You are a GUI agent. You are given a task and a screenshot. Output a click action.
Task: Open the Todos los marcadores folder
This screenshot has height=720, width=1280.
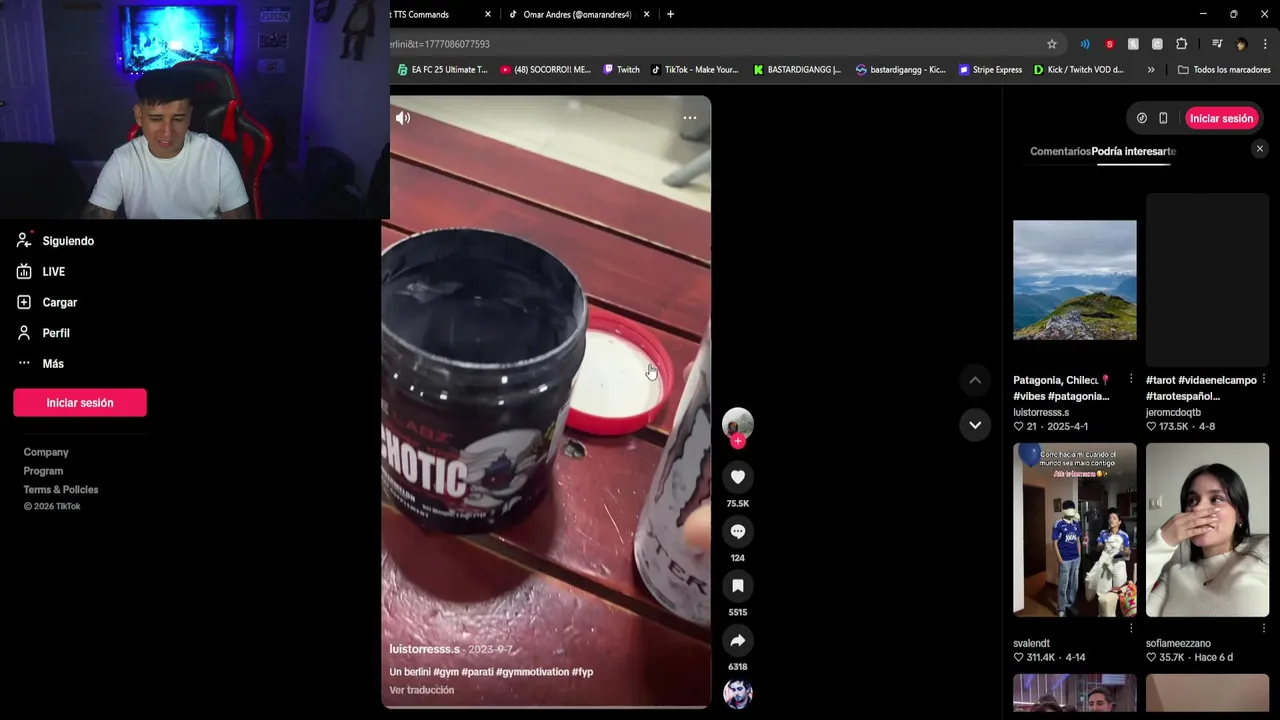(x=1224, y=70)
